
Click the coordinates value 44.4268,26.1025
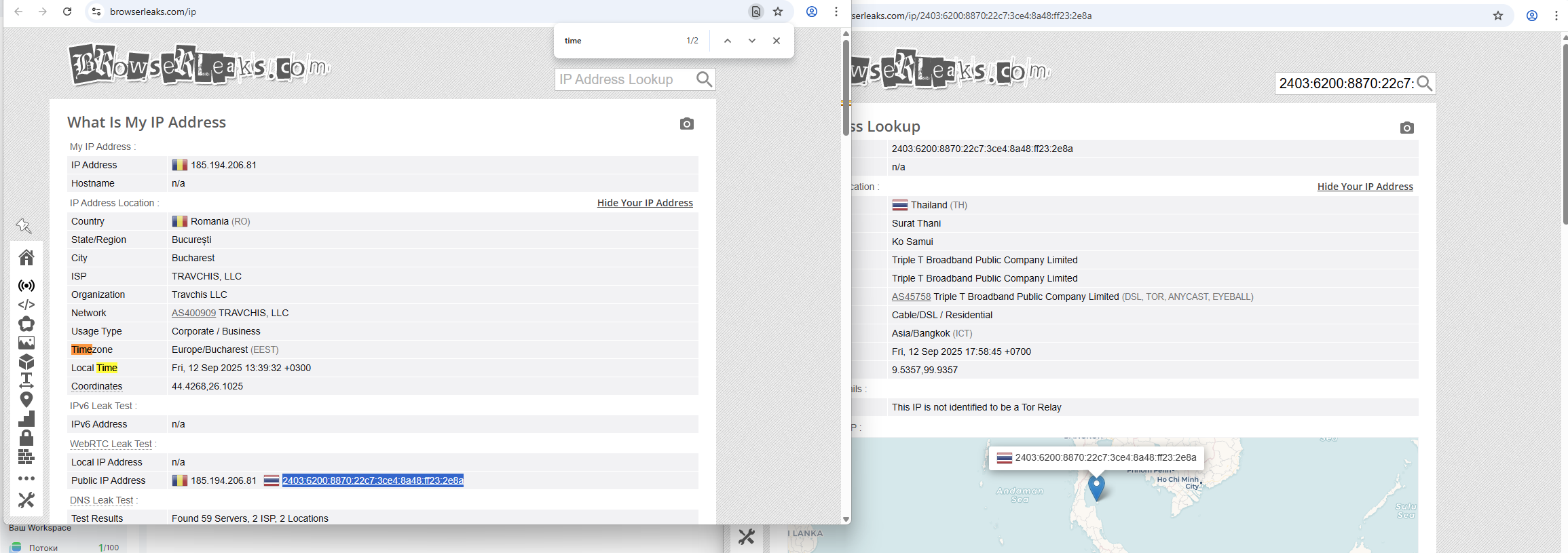click(x=207, y=386)
